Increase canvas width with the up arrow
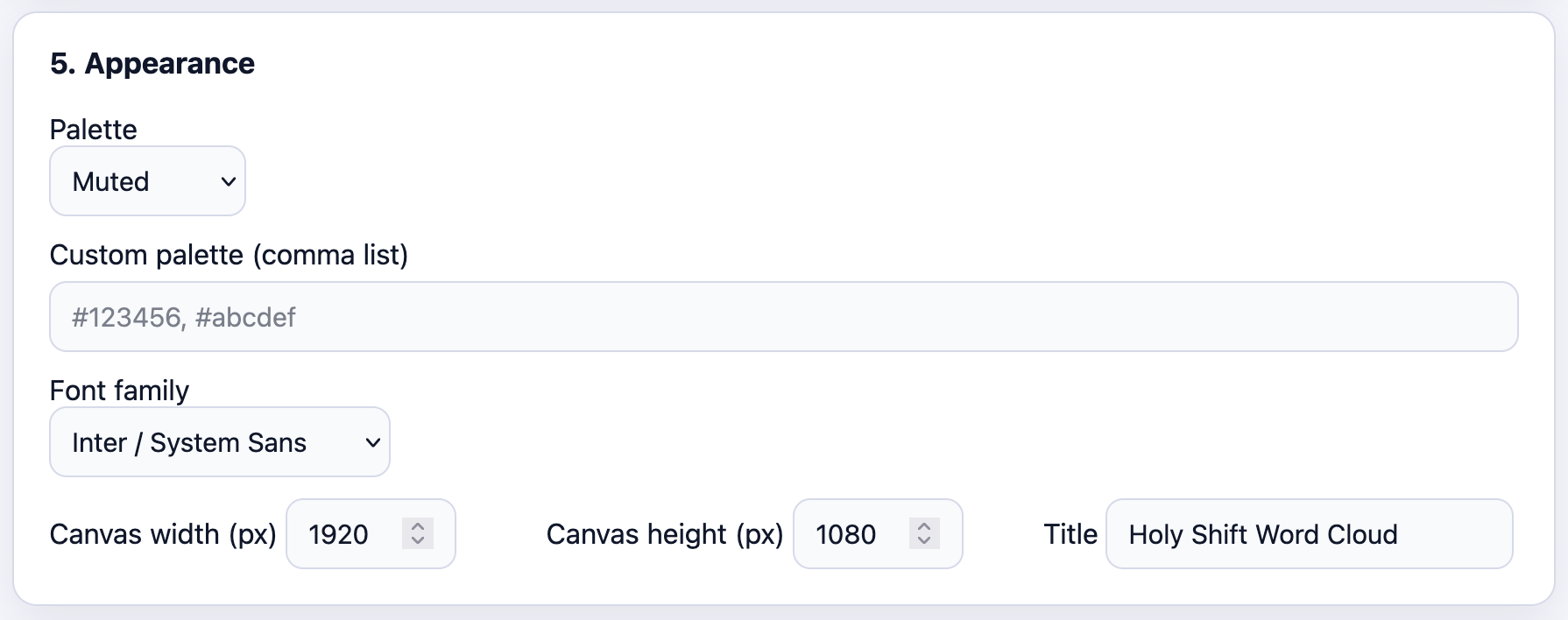The image size is (1568, 620). (x=418, y=526)
